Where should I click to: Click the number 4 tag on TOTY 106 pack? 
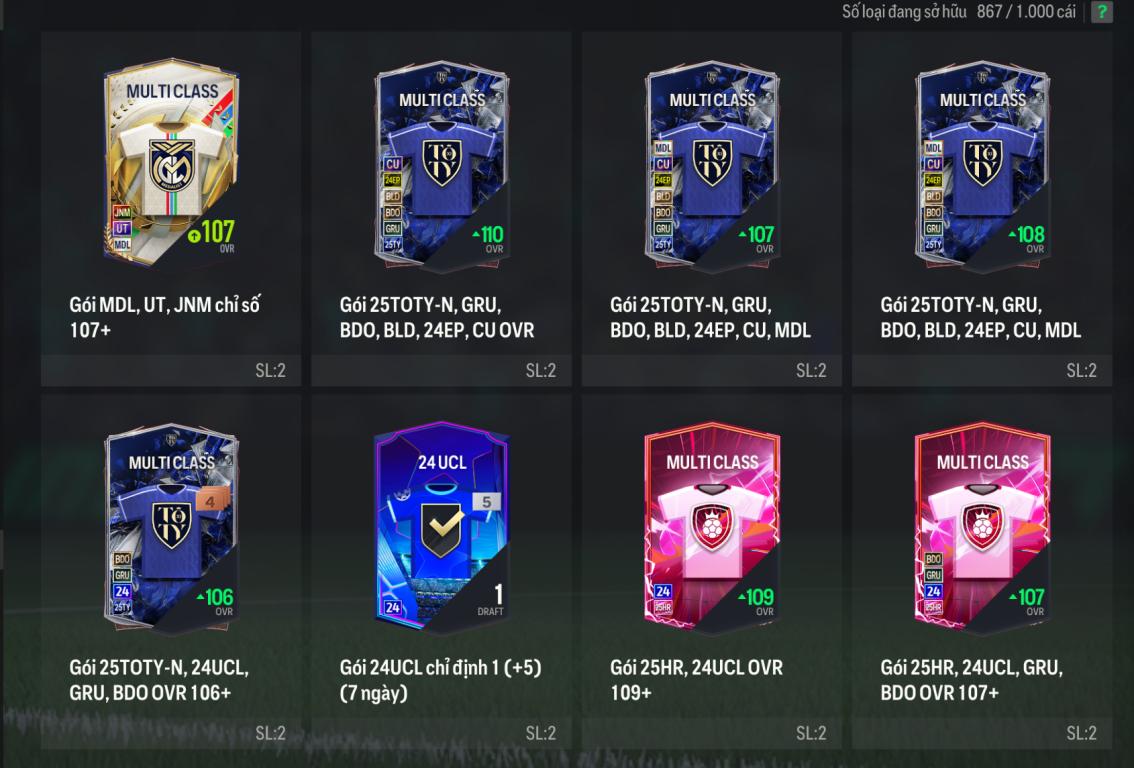210,500
